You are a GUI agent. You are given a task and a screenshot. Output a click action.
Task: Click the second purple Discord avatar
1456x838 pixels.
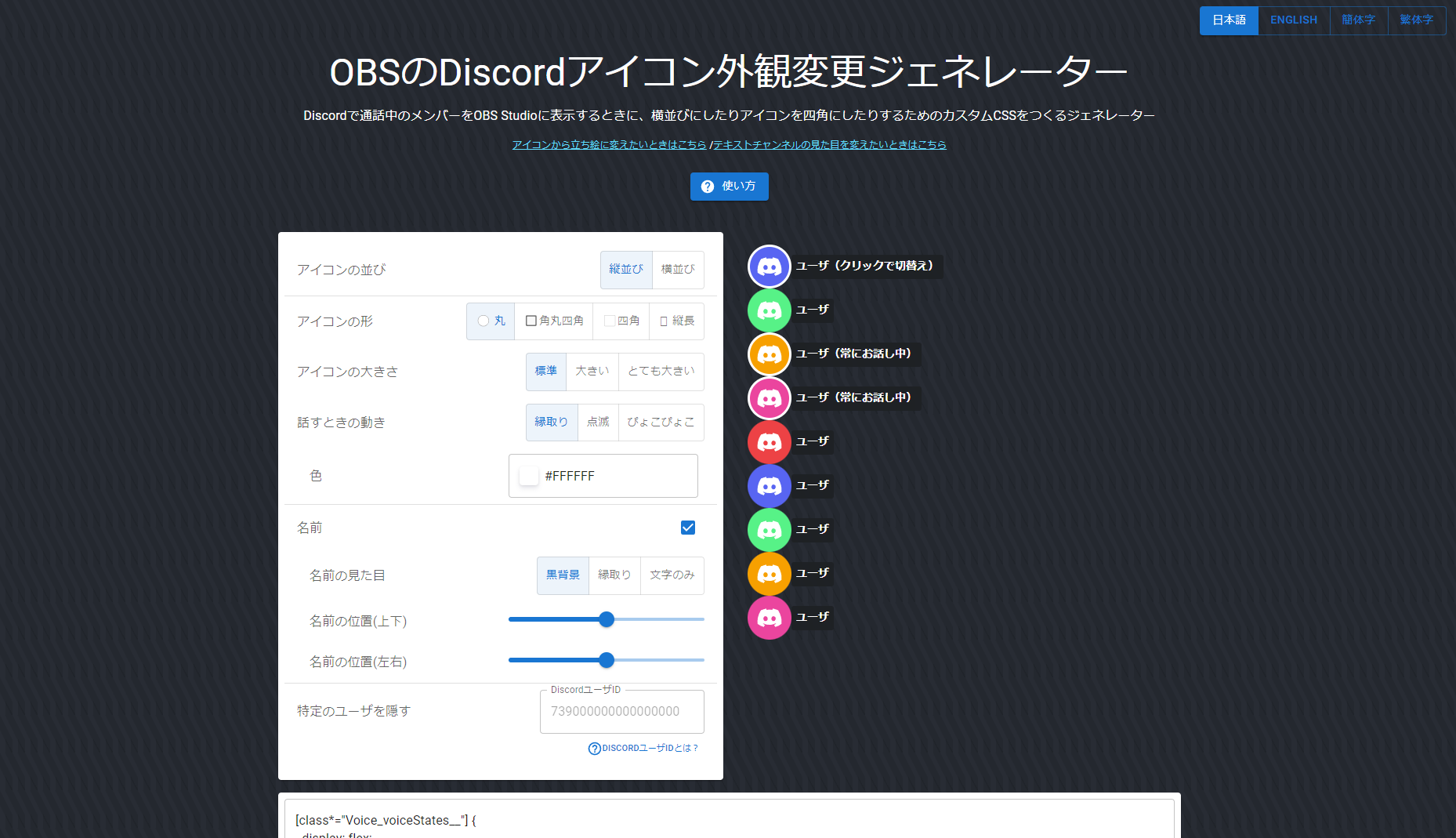769,486
